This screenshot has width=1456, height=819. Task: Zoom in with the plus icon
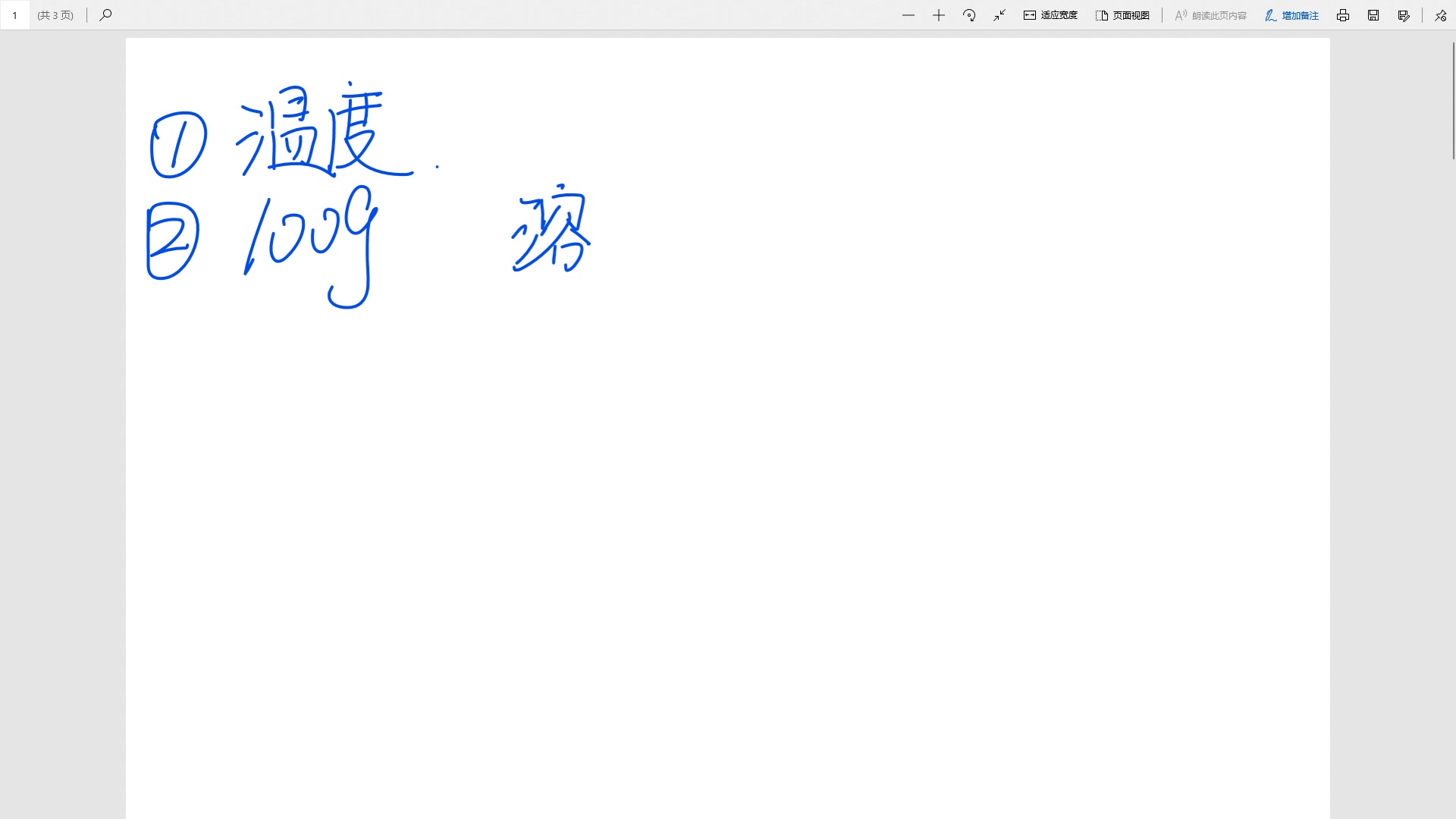(939, 15)
